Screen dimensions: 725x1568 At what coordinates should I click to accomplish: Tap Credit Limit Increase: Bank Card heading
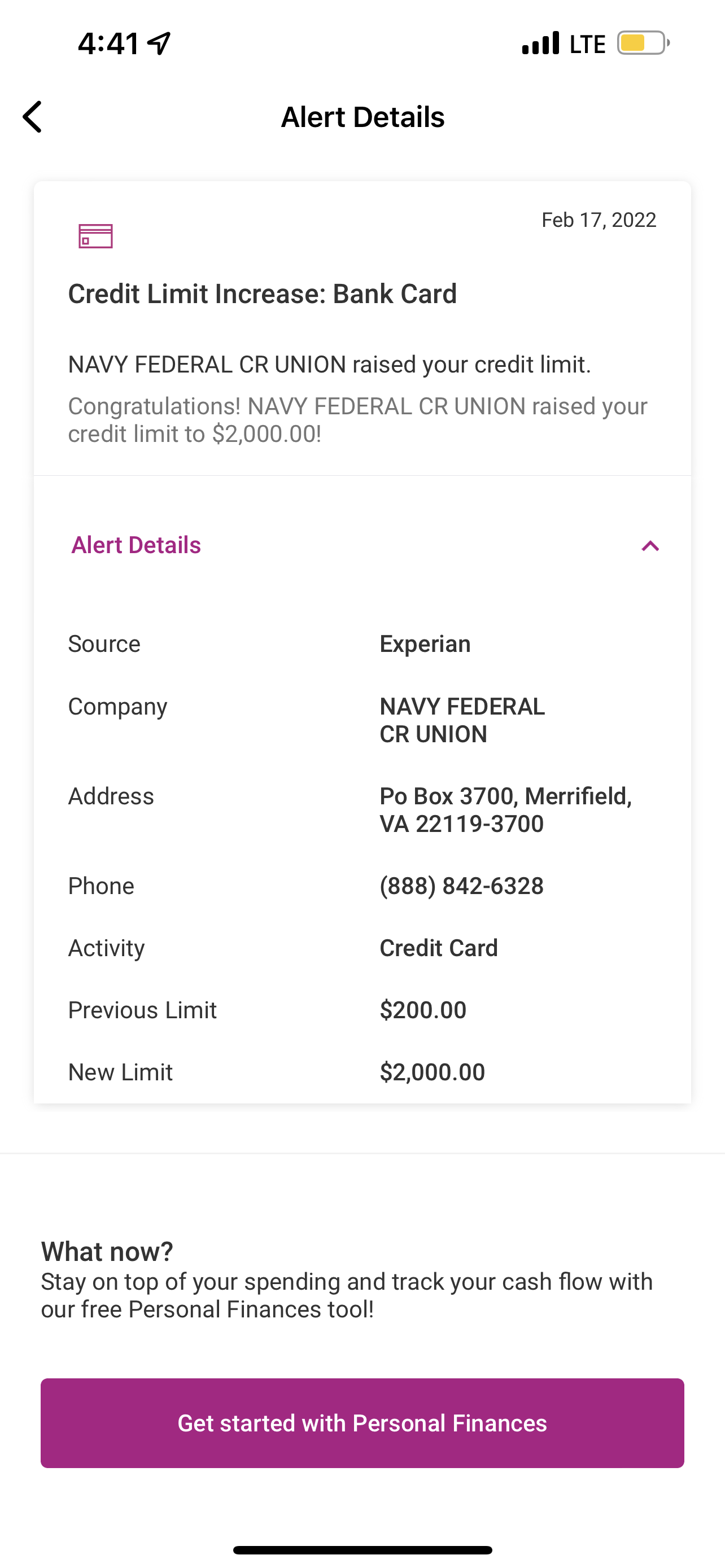263,294
